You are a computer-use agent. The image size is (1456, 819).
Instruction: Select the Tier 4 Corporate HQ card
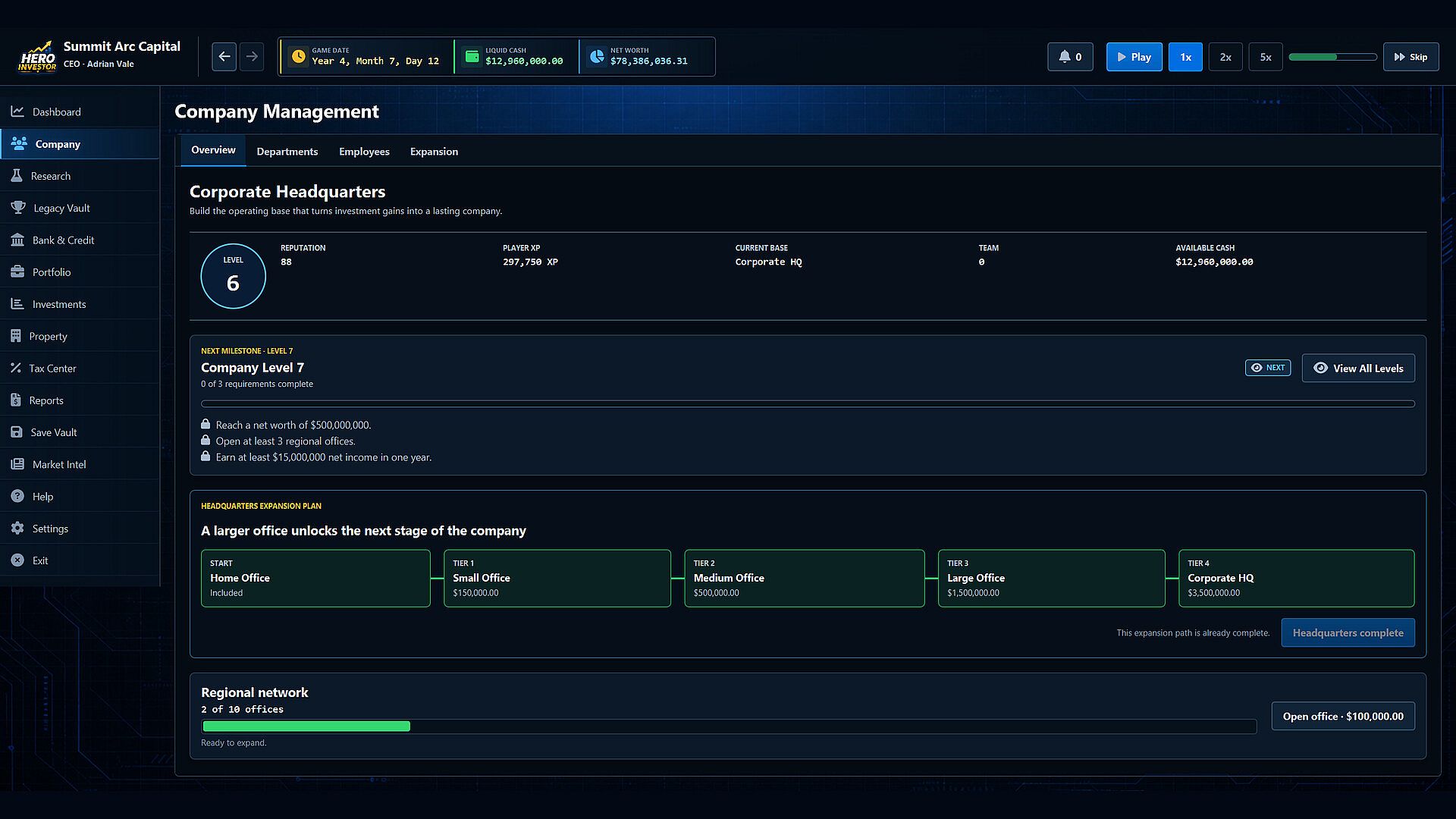point(1296,578)
